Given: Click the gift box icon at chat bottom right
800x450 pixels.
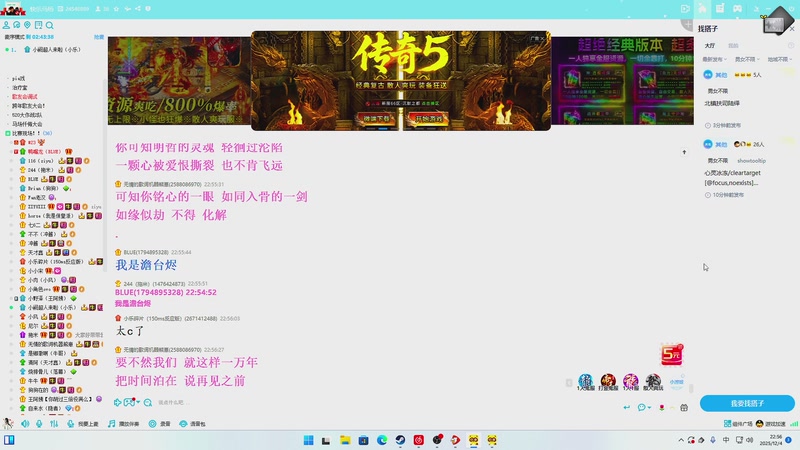Looking at the screenshot, I should (684, 407).
